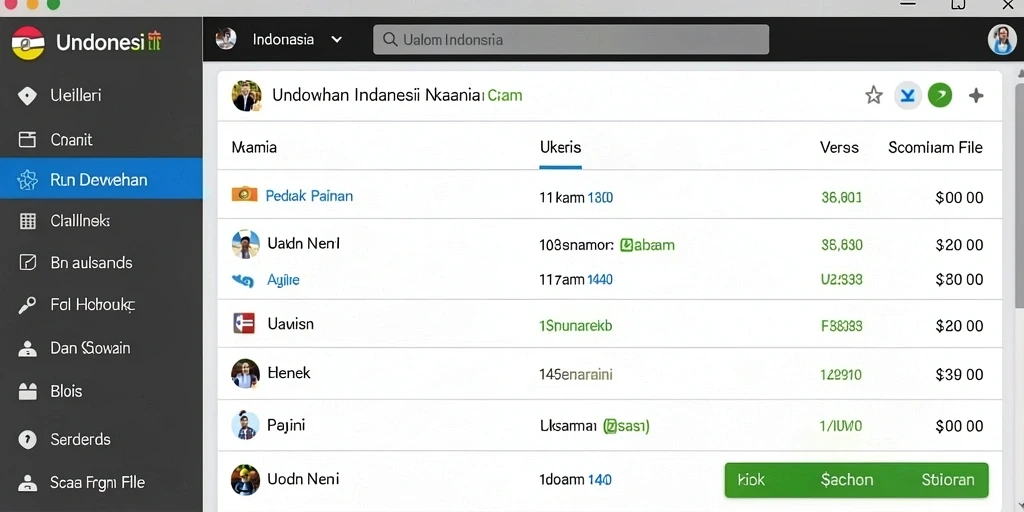
Task: Open the Ayilre link in list
Action: [283, 280]
